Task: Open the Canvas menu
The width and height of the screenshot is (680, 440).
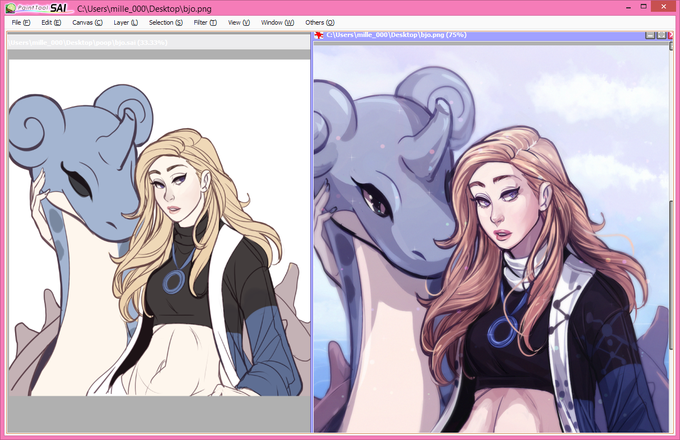Action: [87, 23]
